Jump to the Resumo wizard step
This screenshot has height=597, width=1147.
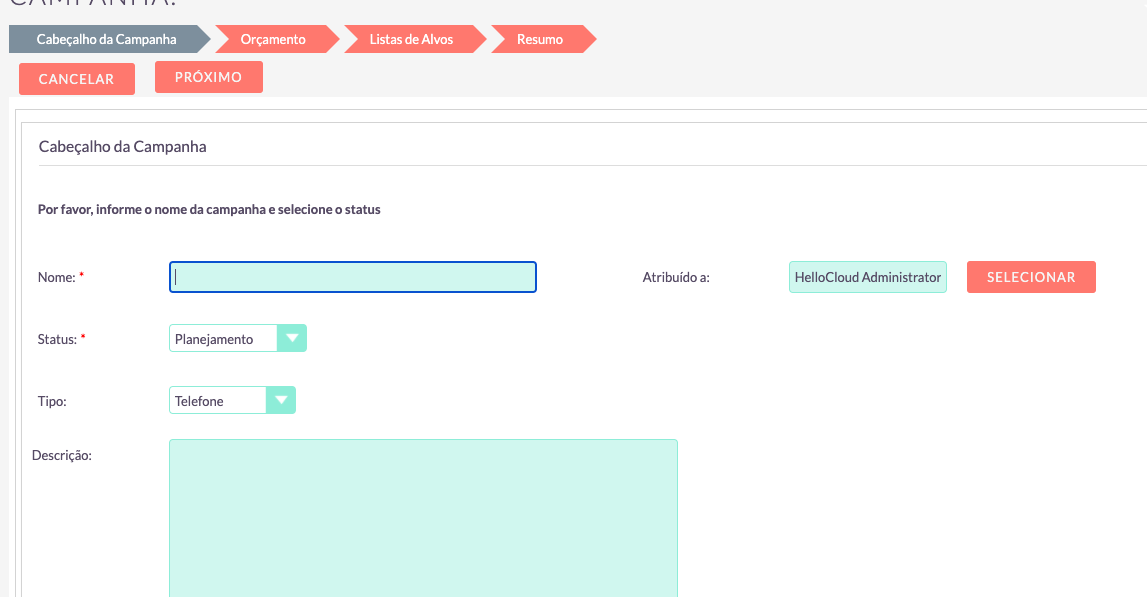540,40
